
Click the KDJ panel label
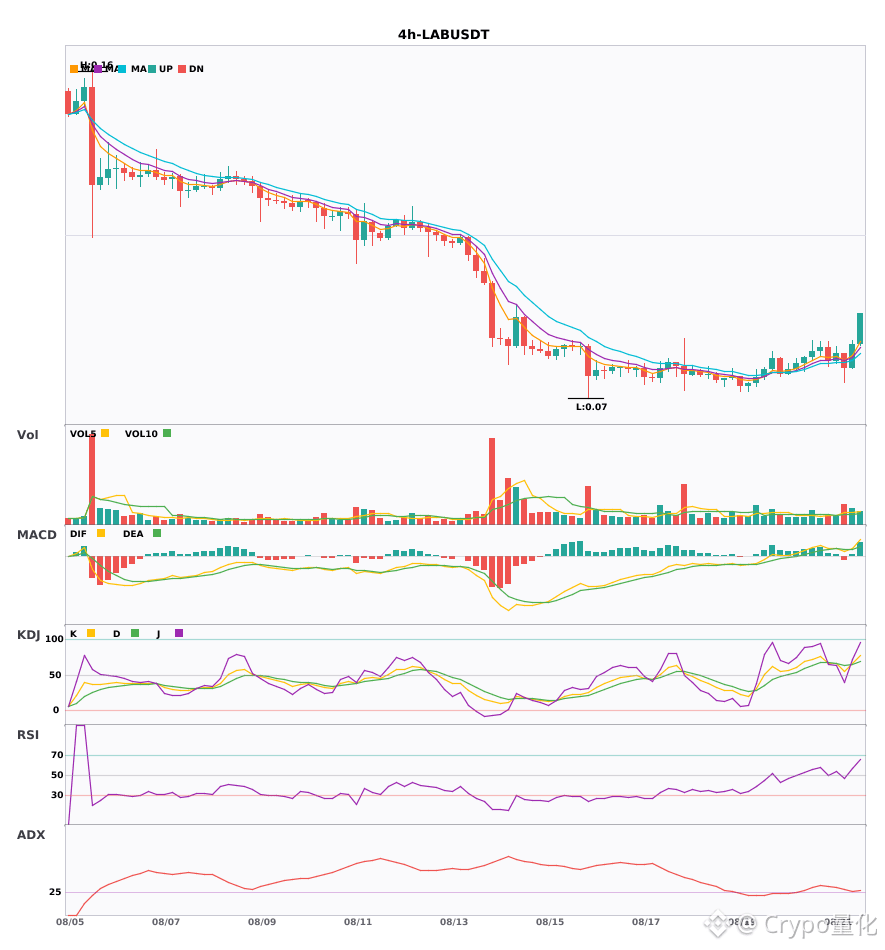28,635
